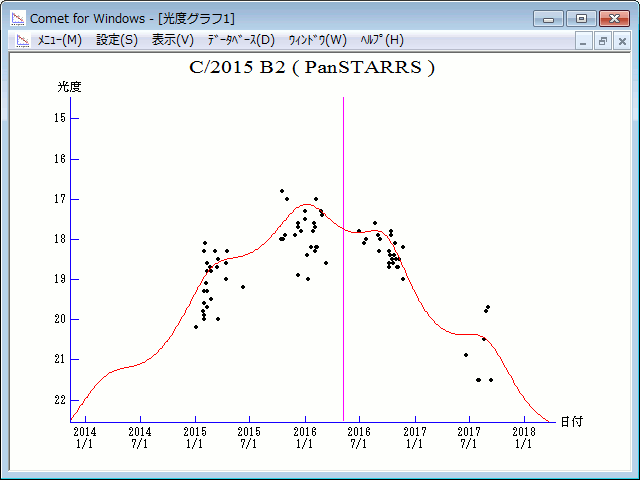Expand the 表示(V) view menu
The width and height of the screenshot is (640, 480).
[x=173, y=40]
